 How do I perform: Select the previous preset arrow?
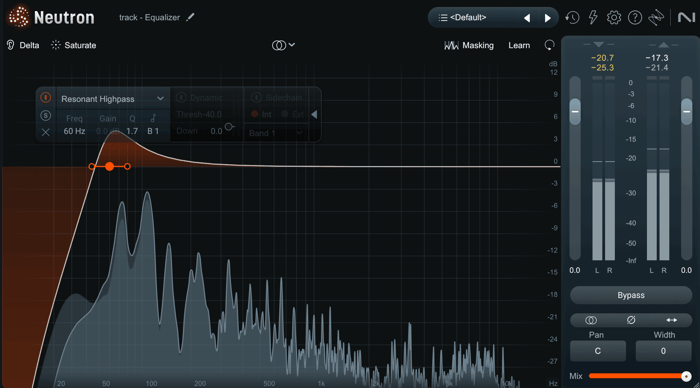tap(527, 18)
